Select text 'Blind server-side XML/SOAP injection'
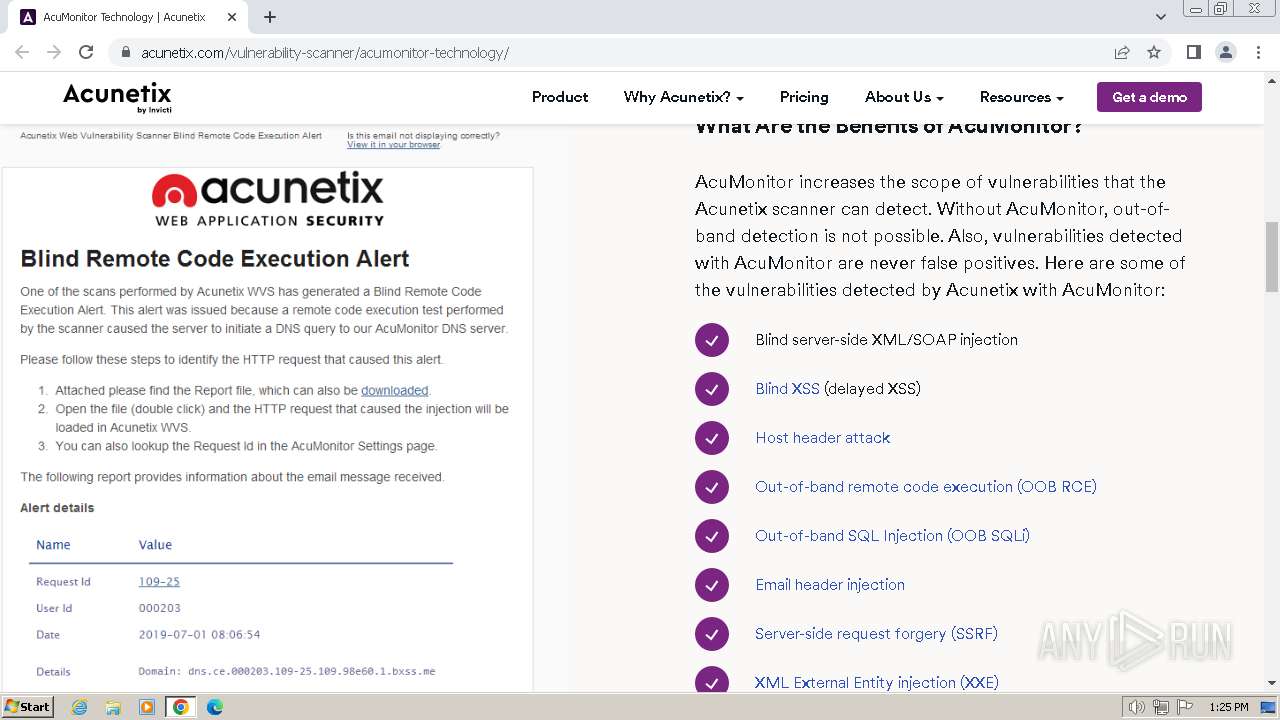Image resolution: width=1280 pixels, height=720 pixels. (x=886, y=340)
